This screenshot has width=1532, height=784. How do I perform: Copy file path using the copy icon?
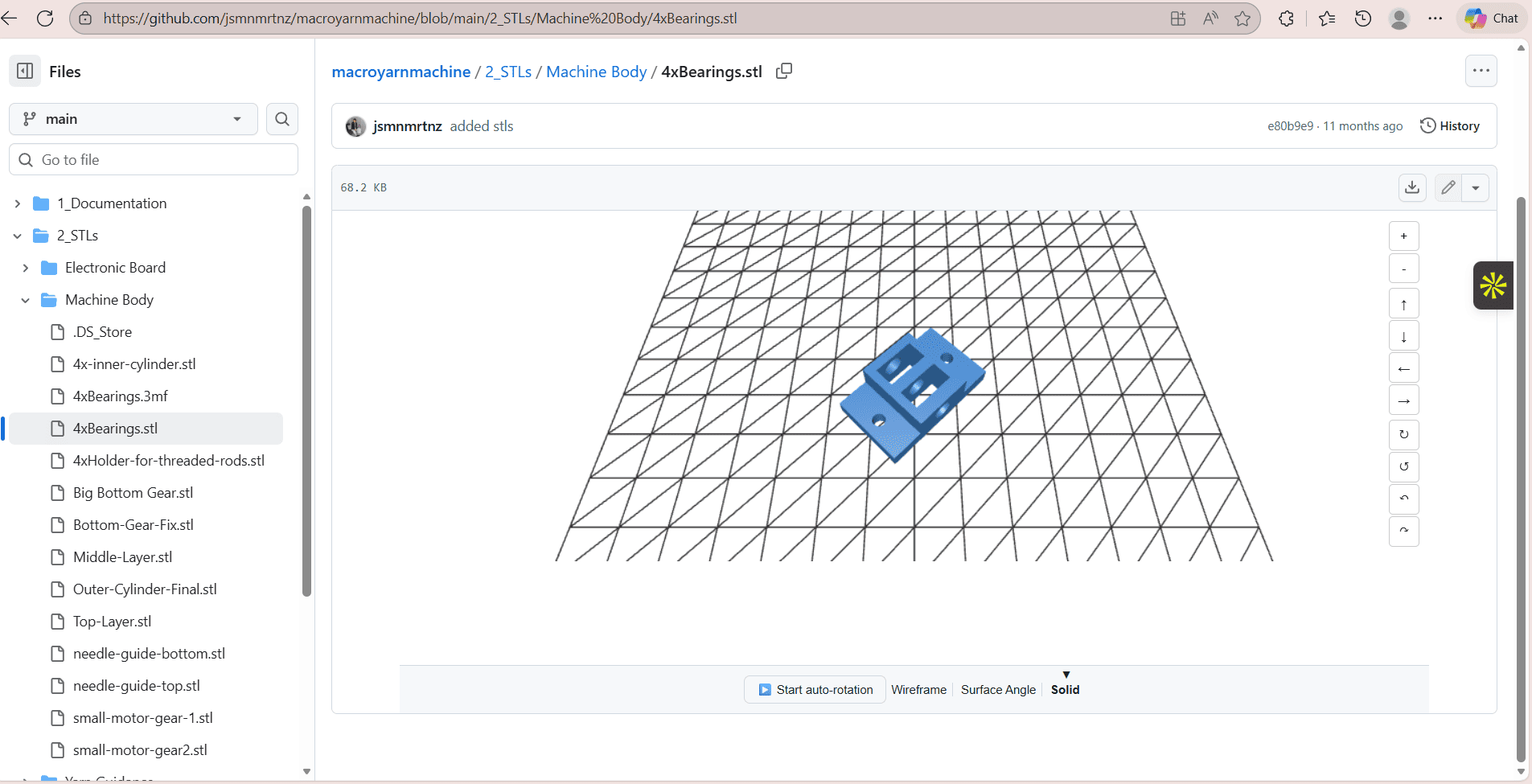coord(784,72)
